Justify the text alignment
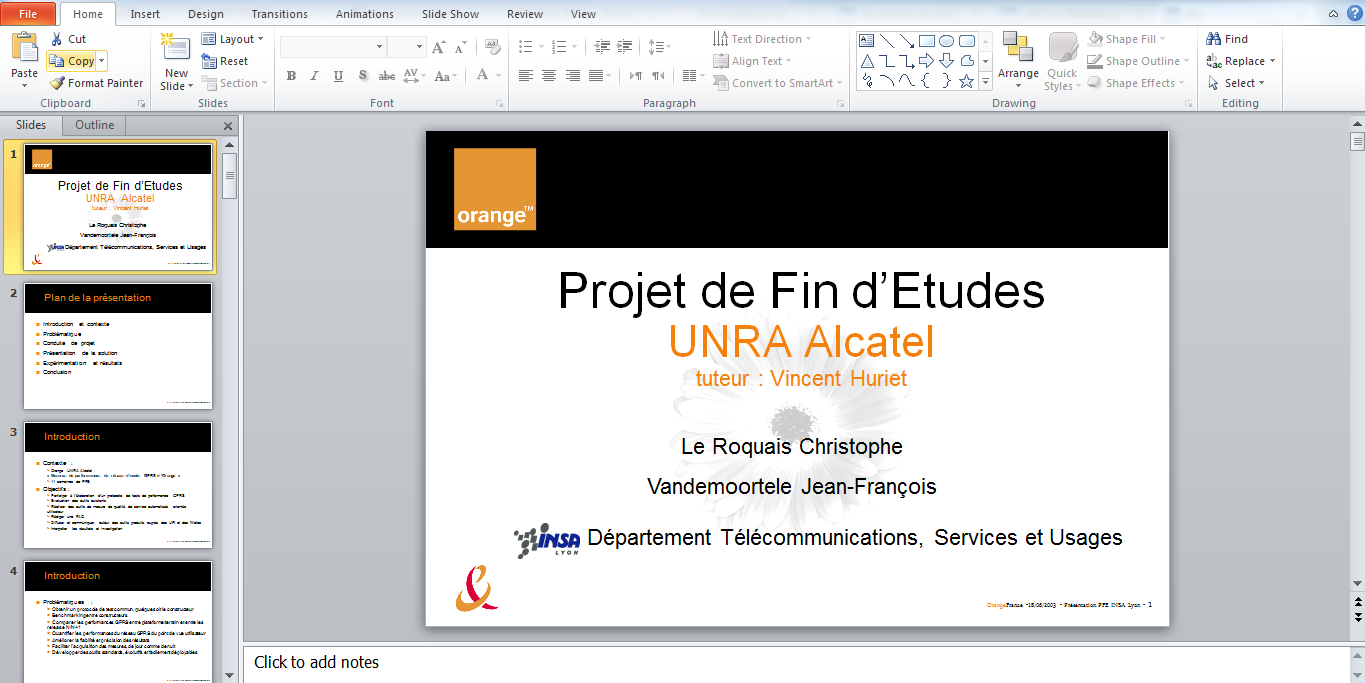This screenshot has height=683, width=1365. click(x=598, y=75)
